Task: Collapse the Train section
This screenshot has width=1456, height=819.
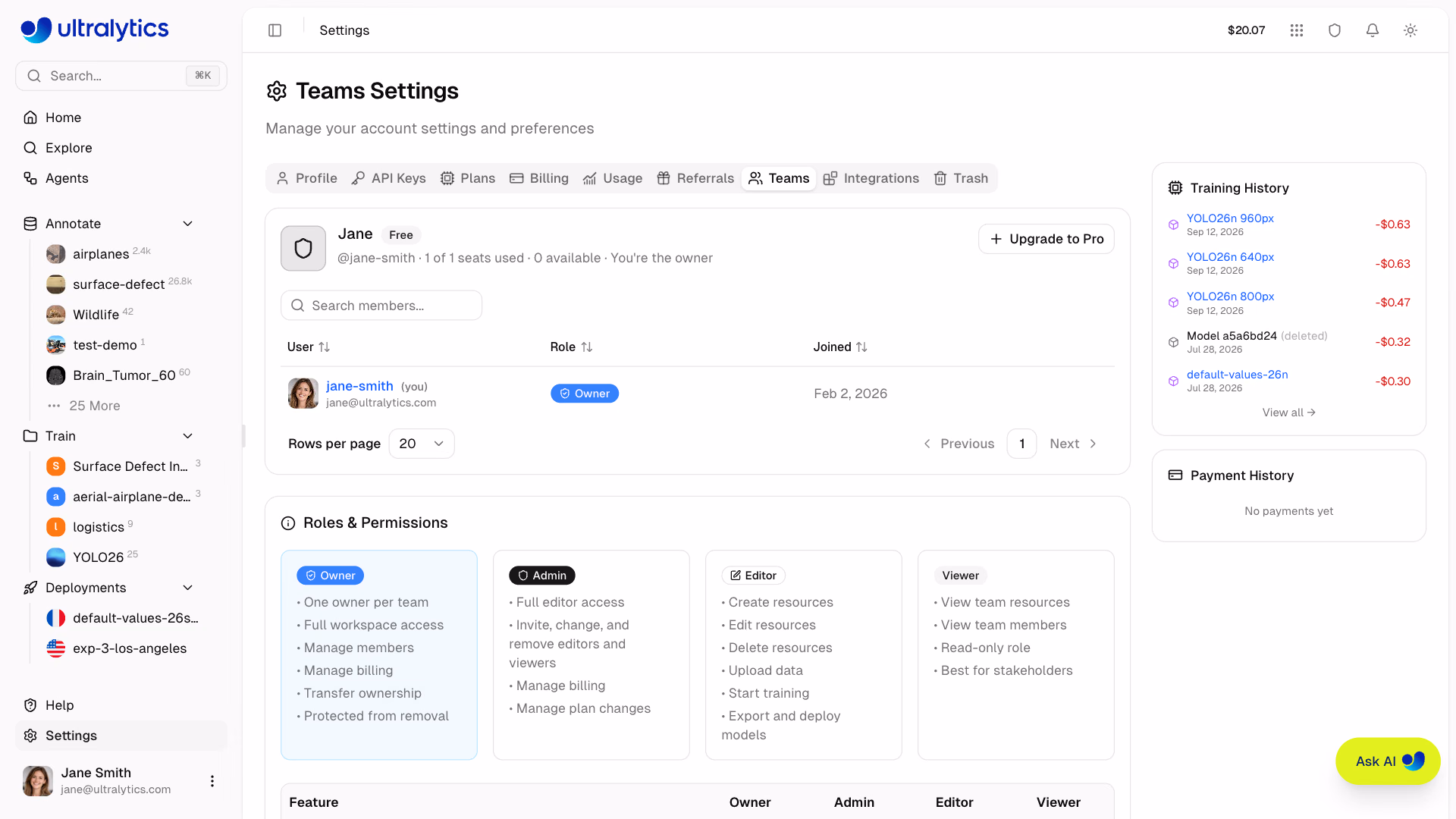Action: pos(188,436)
